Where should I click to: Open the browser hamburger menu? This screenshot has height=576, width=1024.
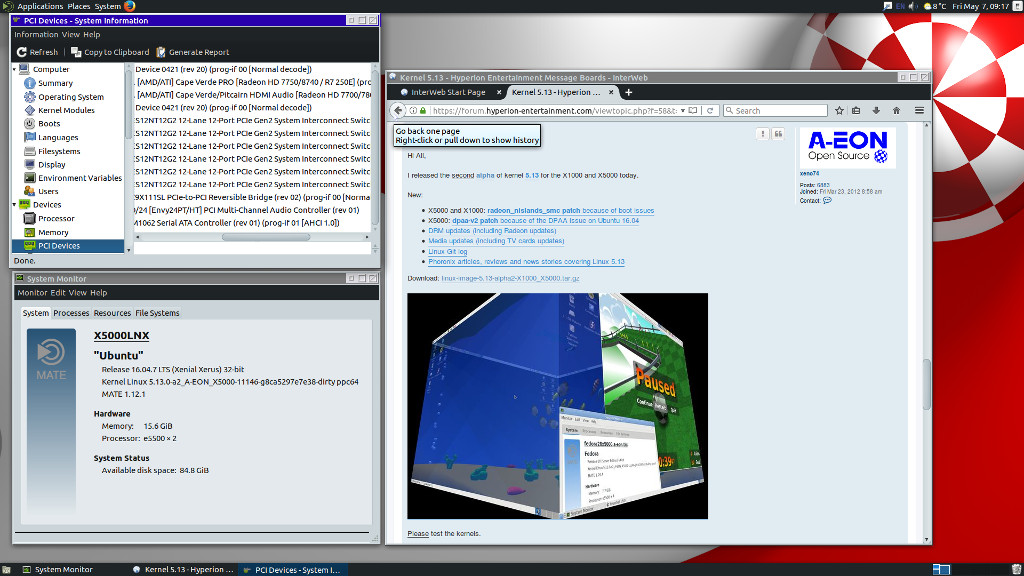coord(919,110)
